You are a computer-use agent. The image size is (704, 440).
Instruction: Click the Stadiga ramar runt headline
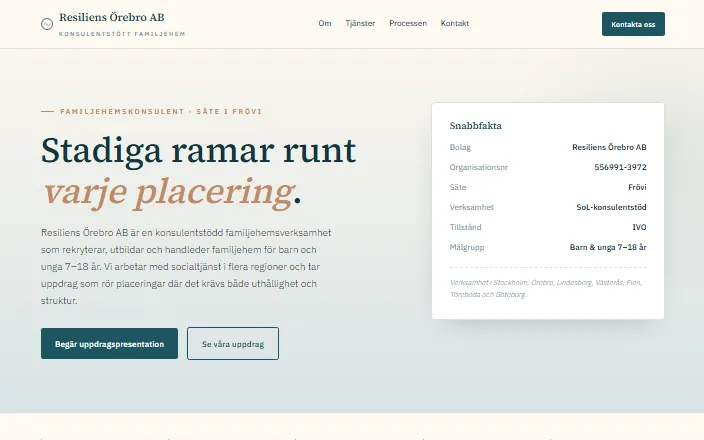coord(198,150)
